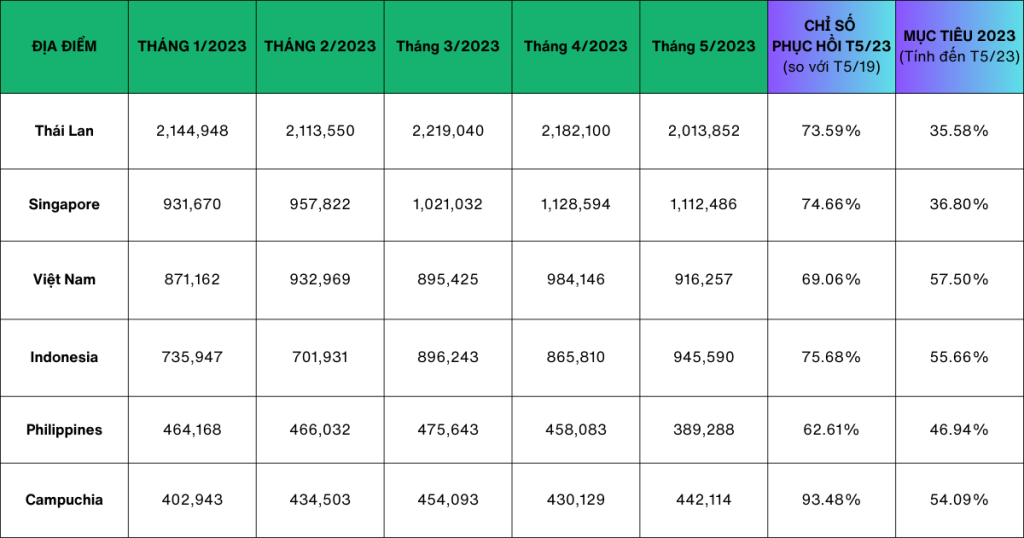Click Việt Nam's target cell 57.50%
Viewport: 1024px width, 538px height.
click(959, 280)
